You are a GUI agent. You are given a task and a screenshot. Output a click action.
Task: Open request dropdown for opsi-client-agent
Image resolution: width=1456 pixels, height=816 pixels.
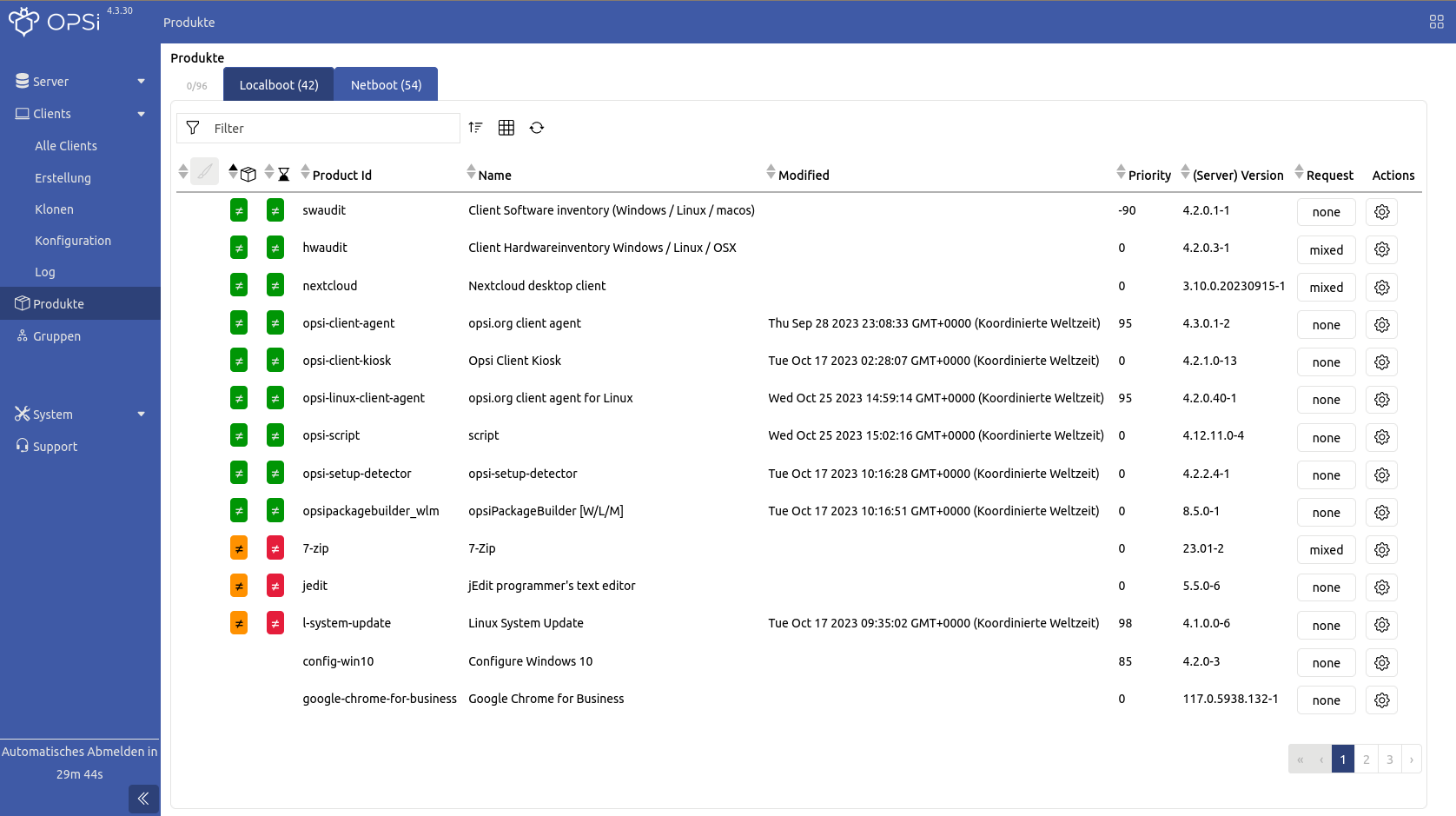(1326, 325)
